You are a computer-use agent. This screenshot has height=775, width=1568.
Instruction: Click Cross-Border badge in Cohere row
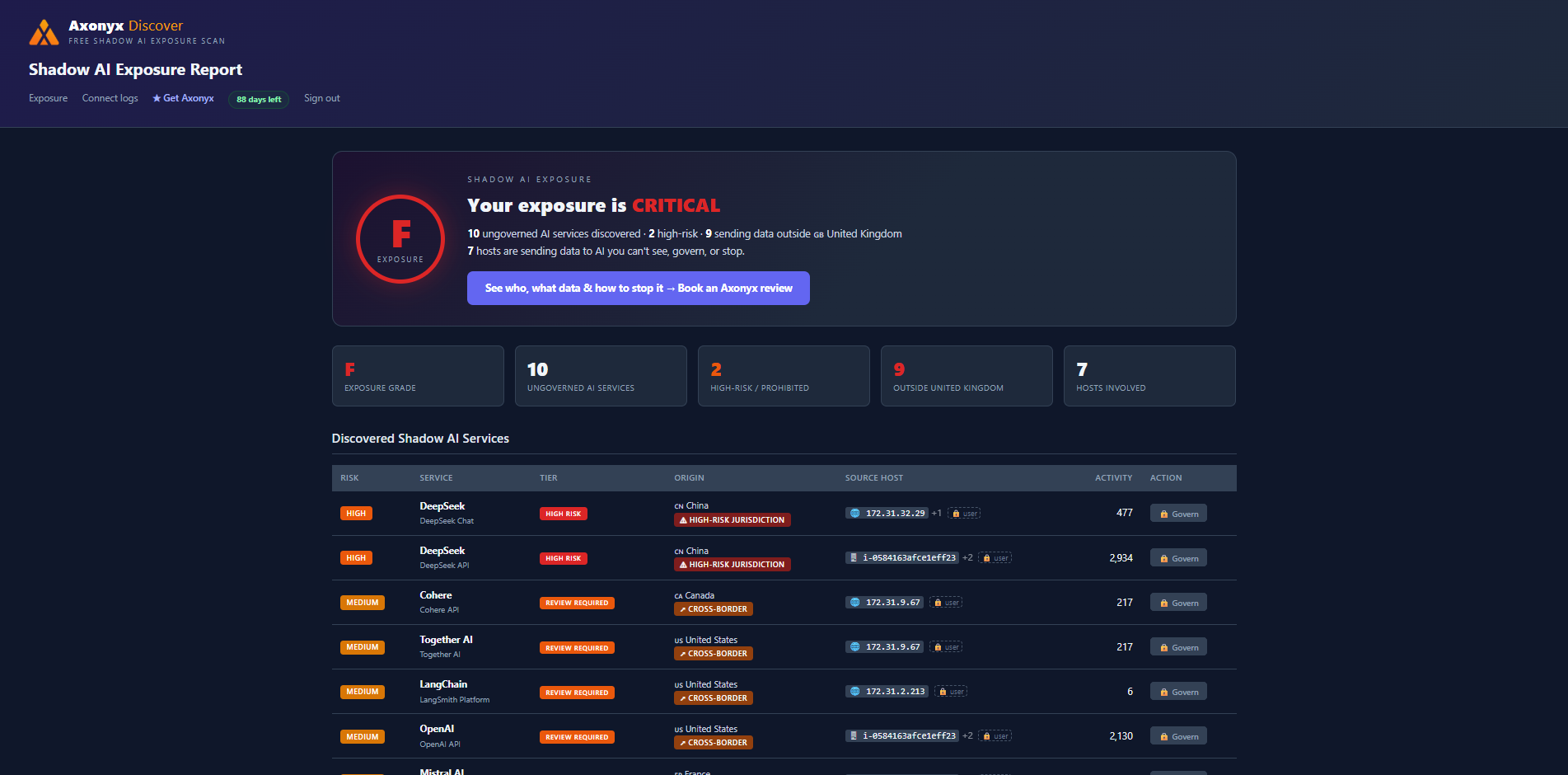pyautogui.click(x=714, y=608)
